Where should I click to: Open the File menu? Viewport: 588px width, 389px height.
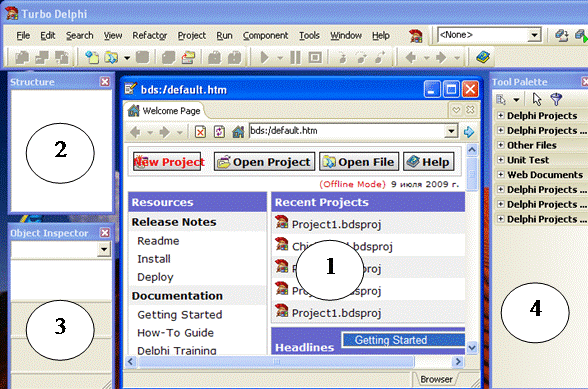point(23,36)
